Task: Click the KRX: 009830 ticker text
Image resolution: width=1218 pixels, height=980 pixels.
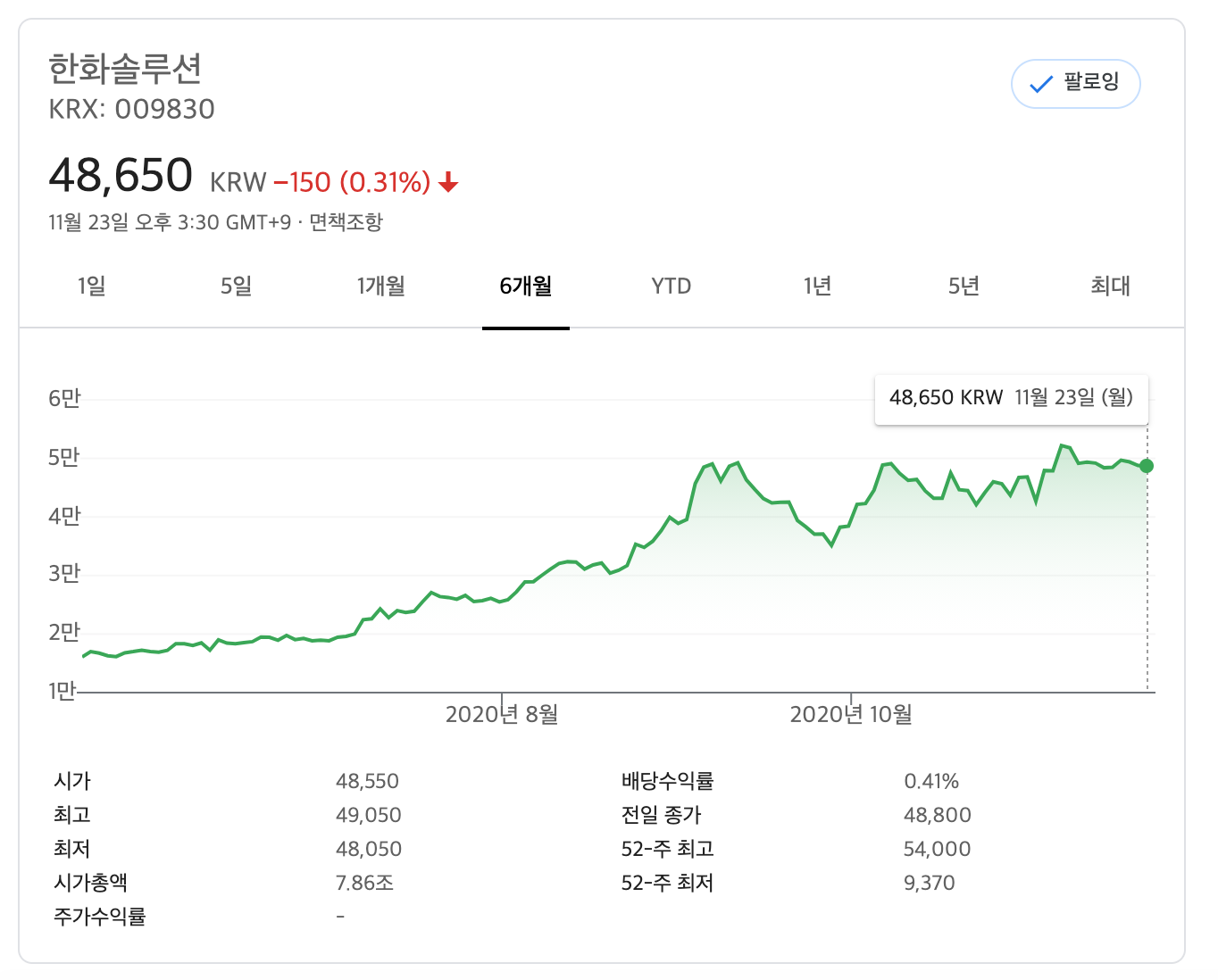Action: [x=131, y=109]
